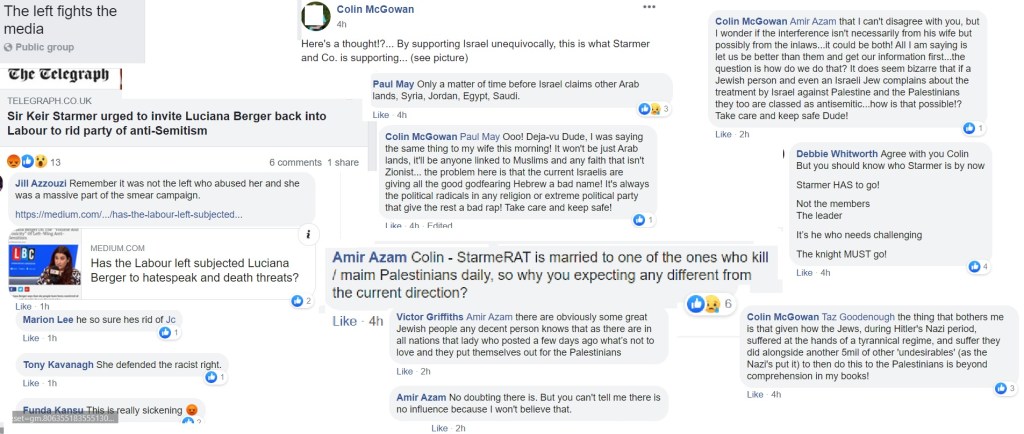Open the three-dot options menu on Colin McGowan's post
Viewport: 1024px width, 434px height.
[x=650, y=6]
